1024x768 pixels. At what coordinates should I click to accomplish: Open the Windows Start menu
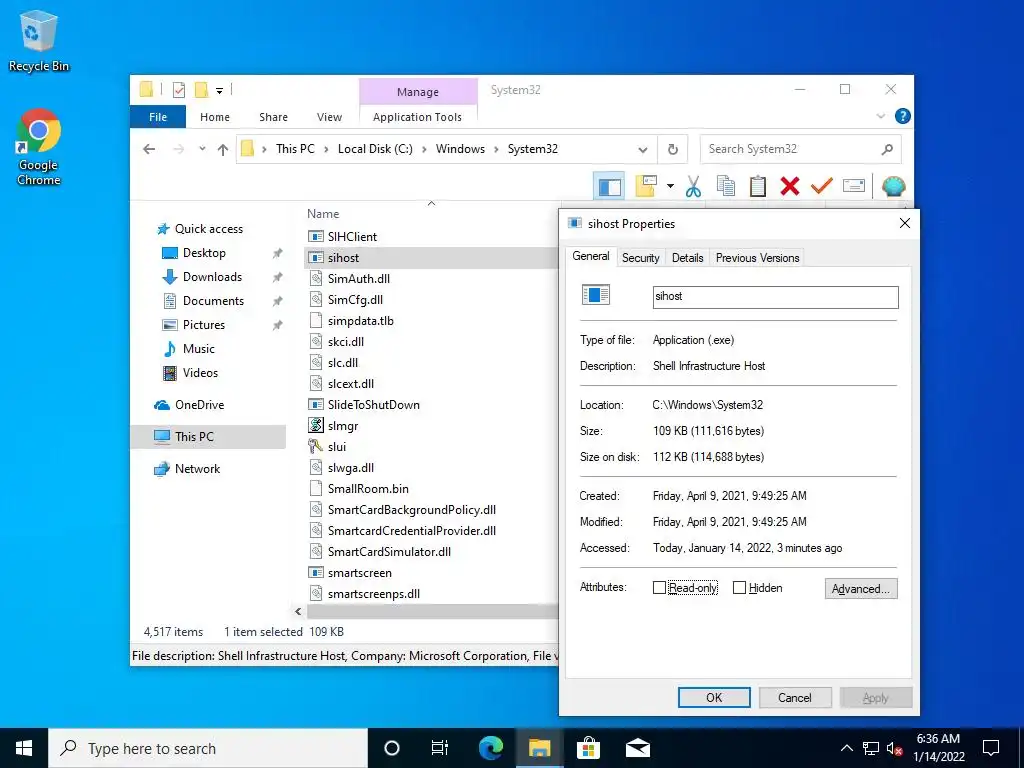[x=24, y=748]
